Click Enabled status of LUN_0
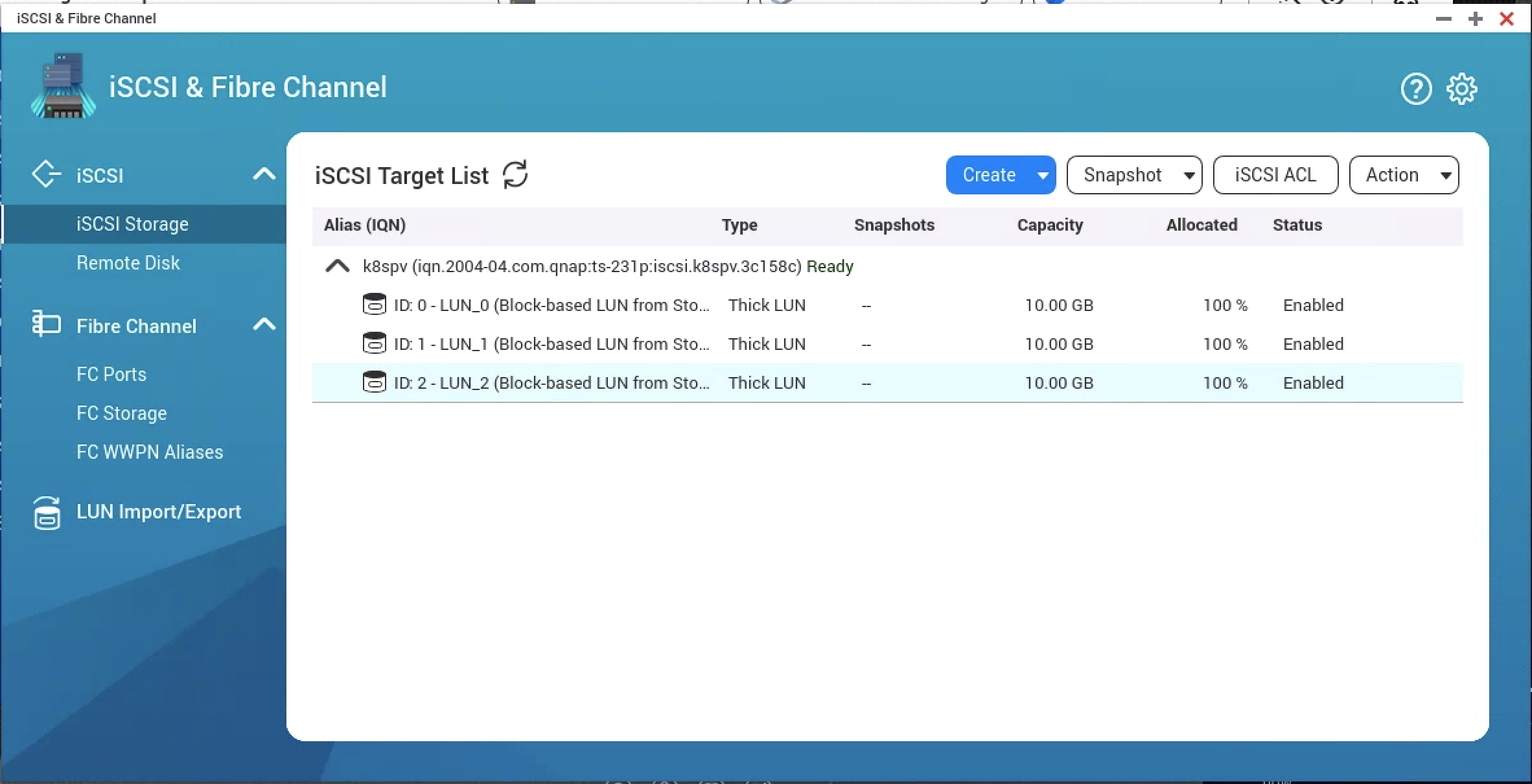Image resolution: width=1532 pixels, height=784 pixels. point(1314,305)
